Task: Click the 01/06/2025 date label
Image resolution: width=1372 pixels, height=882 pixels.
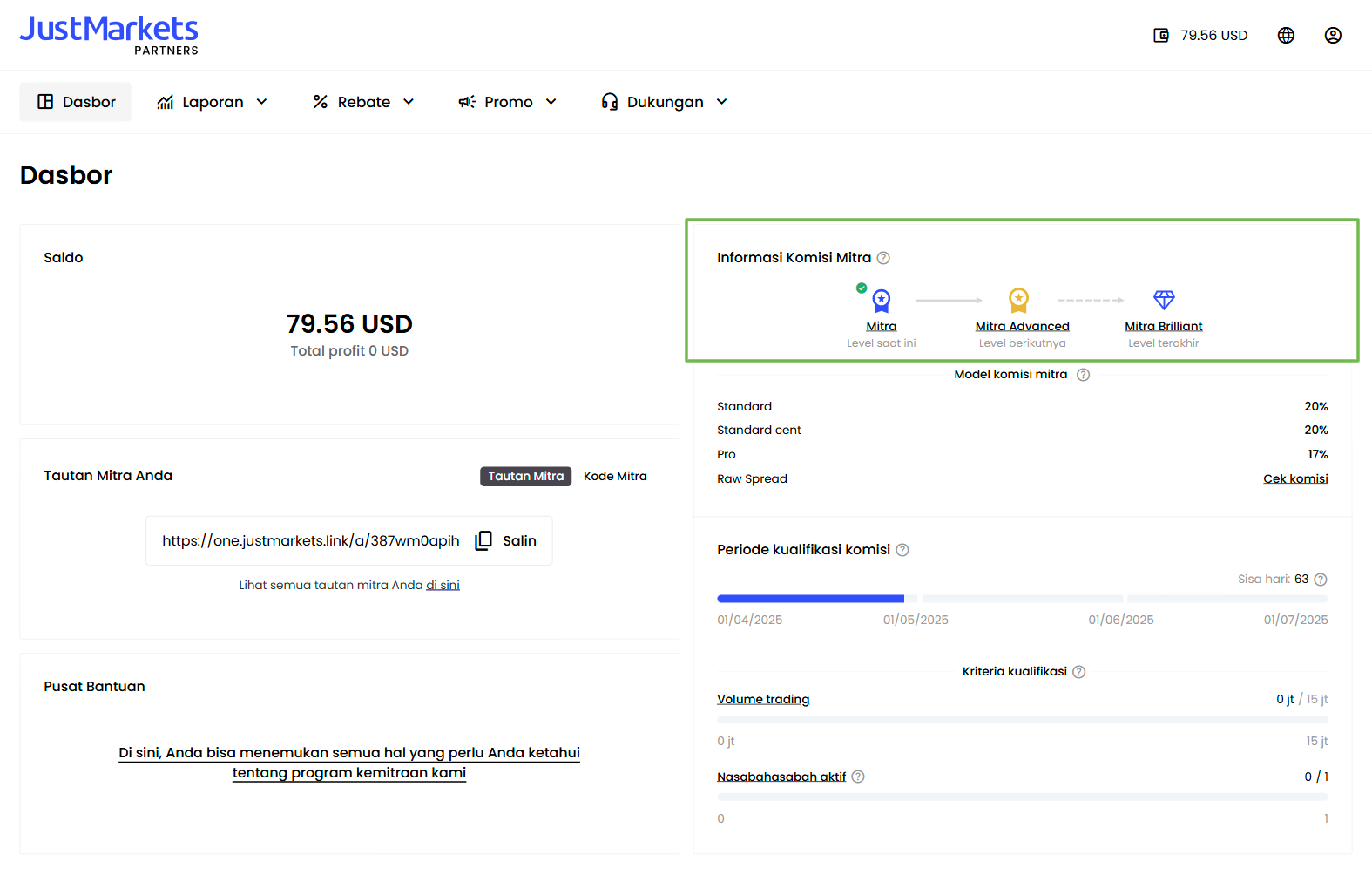Action: pos(1121,620)
